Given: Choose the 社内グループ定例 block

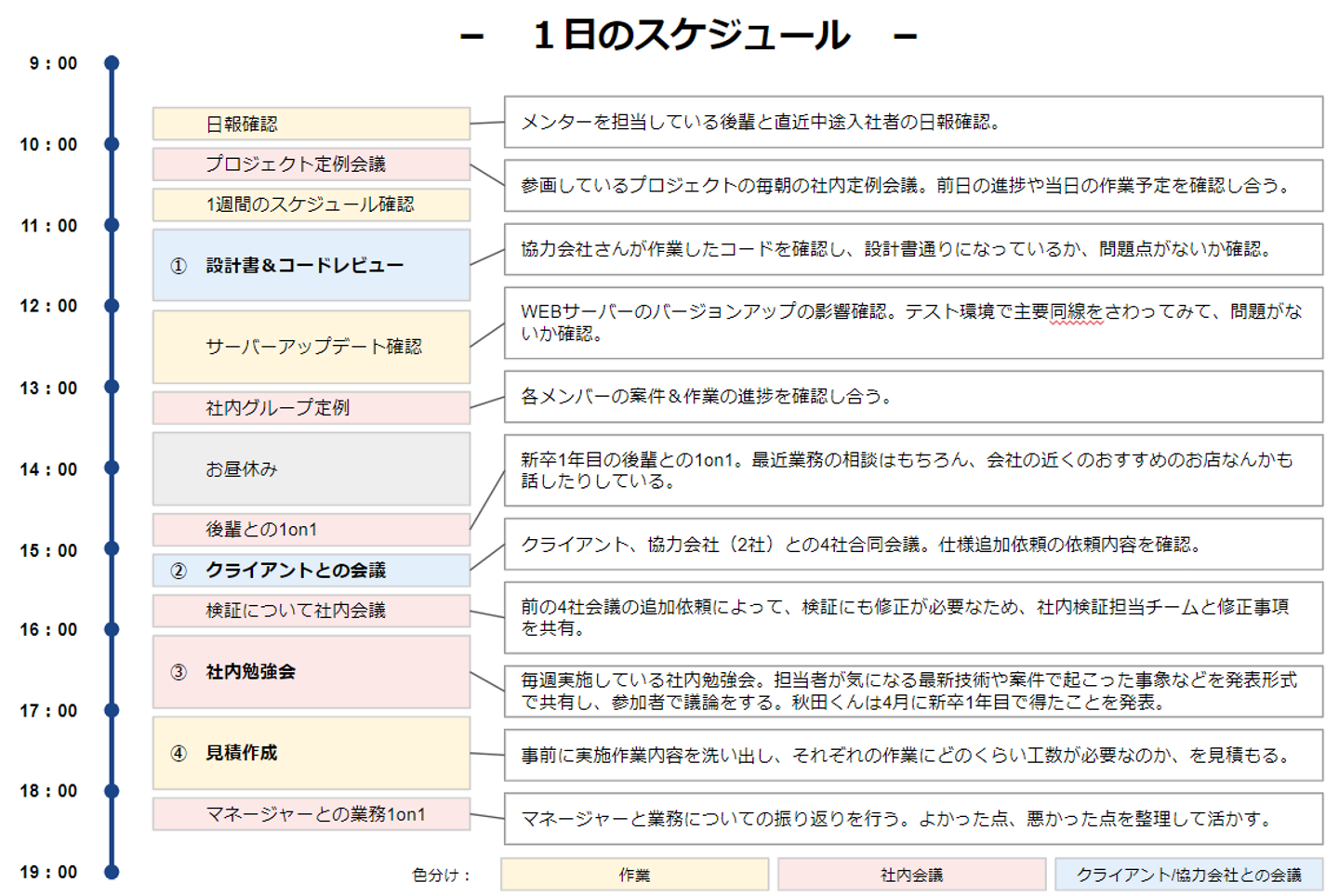Looking at the screenshot, I should (312, 407).
